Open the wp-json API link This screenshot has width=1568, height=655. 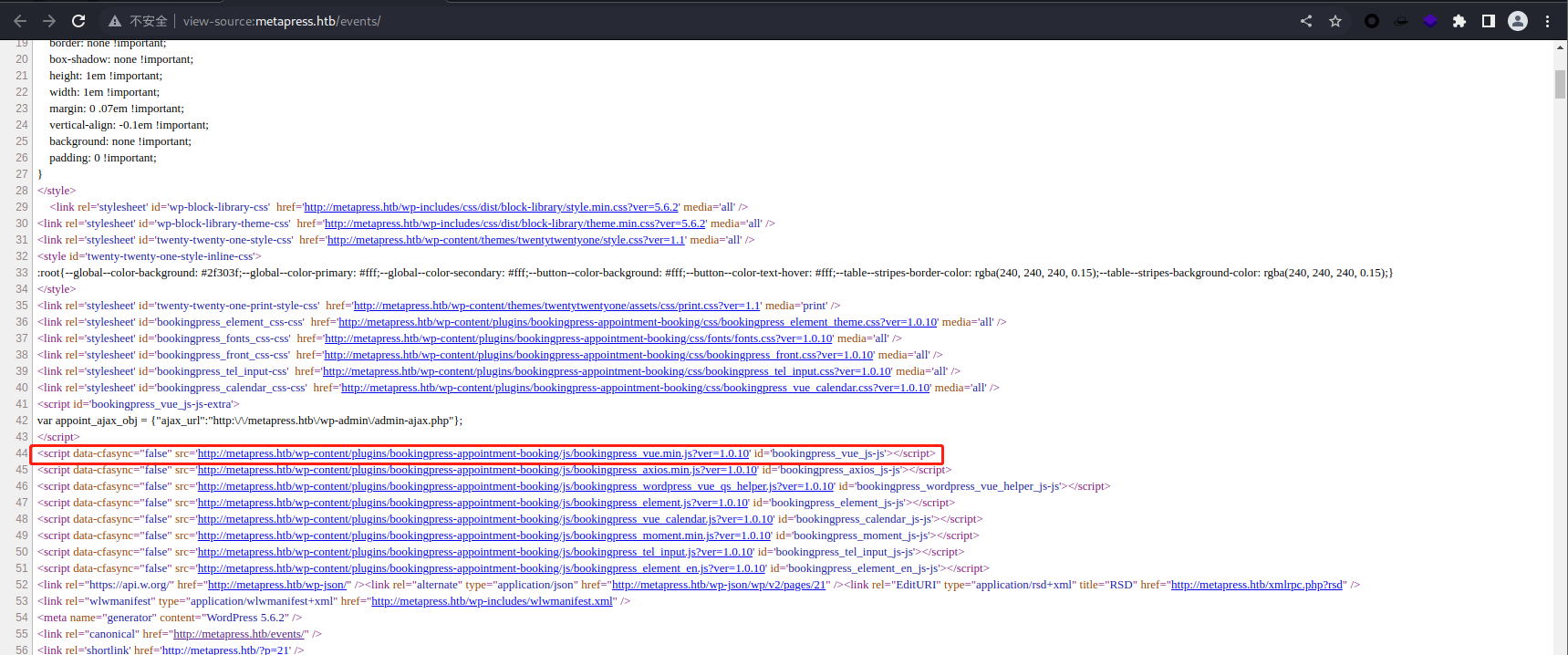tap(277, 585)
